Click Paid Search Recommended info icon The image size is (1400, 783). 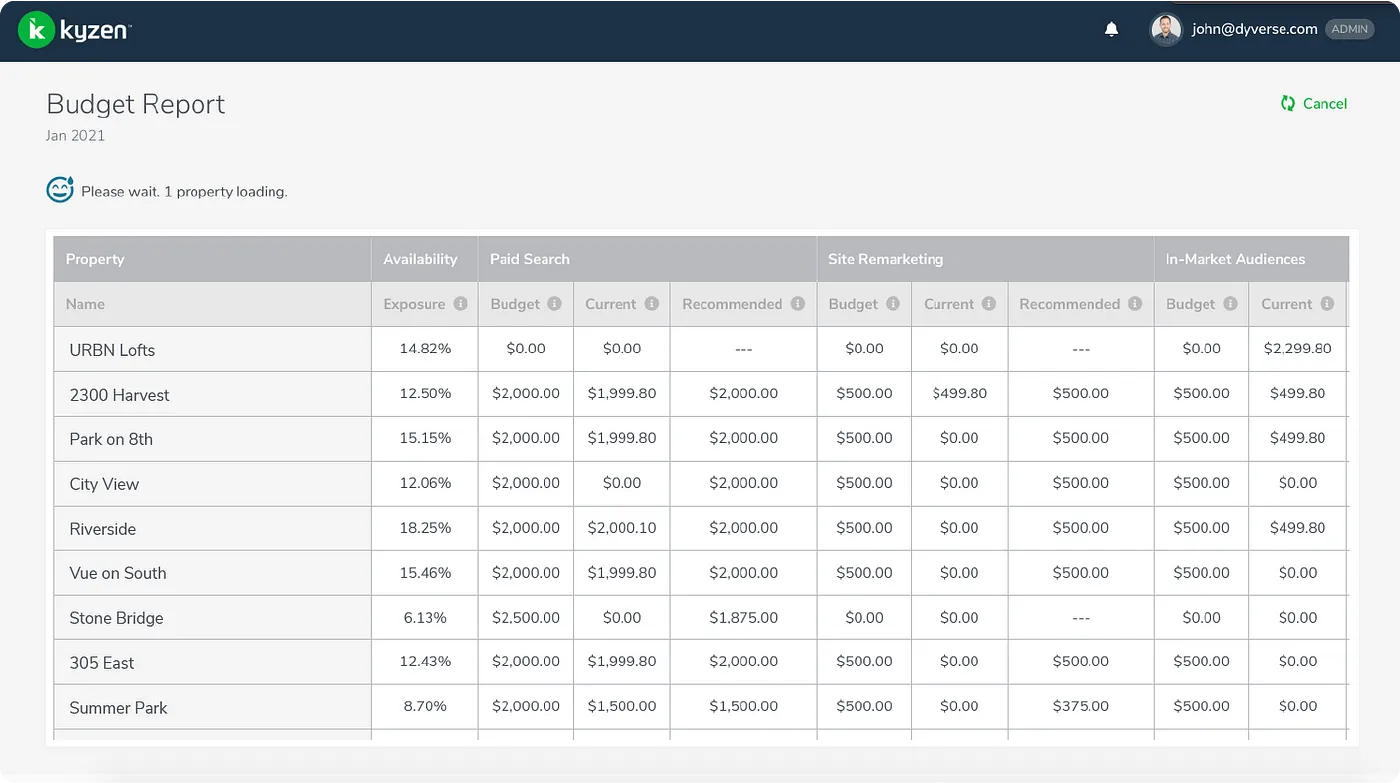797,304
